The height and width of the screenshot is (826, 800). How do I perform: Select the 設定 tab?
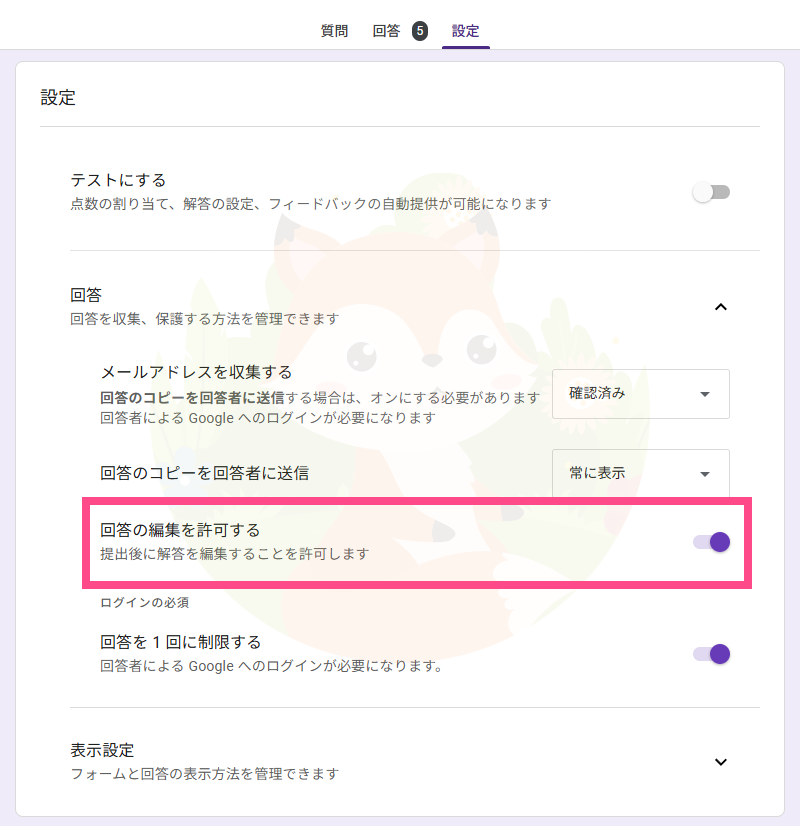pos(465,31)
